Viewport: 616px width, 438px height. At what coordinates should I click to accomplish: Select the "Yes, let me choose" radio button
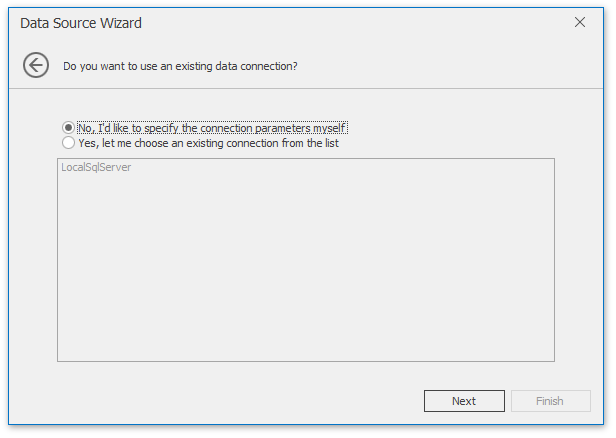tap(68, 143)
